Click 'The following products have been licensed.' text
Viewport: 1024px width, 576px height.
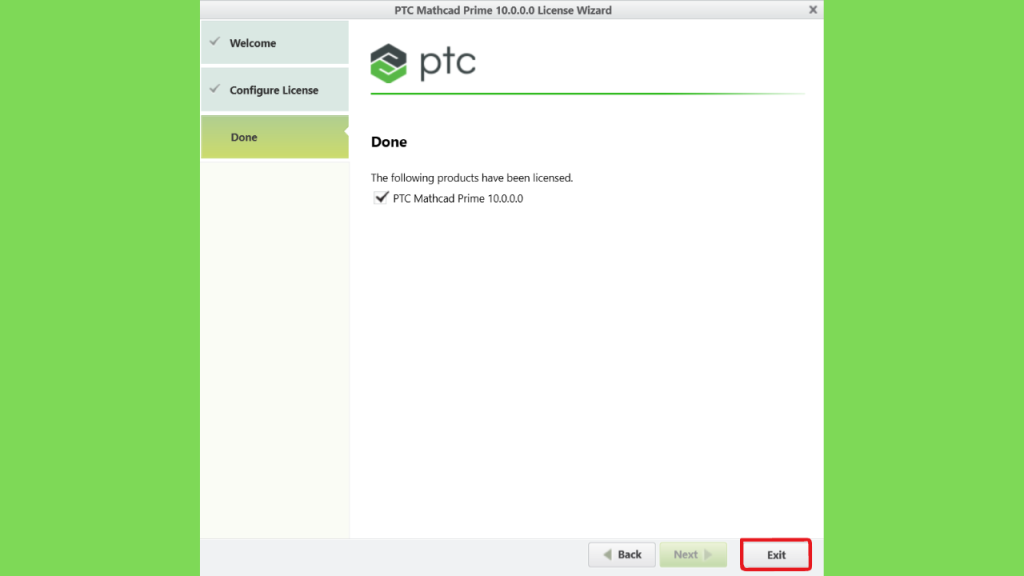tap(472, 178)
